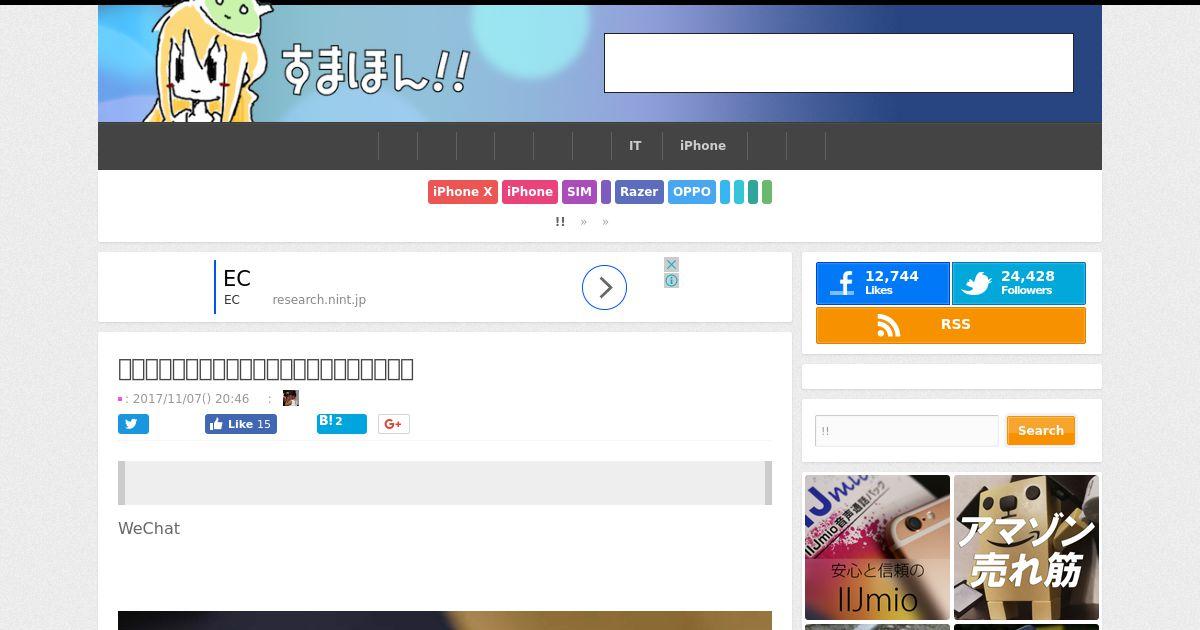1200x630 pixels.
Task: Click the Twitter 24,428 Followers button
Action: pyautogui.click(x=1018, y=284)
